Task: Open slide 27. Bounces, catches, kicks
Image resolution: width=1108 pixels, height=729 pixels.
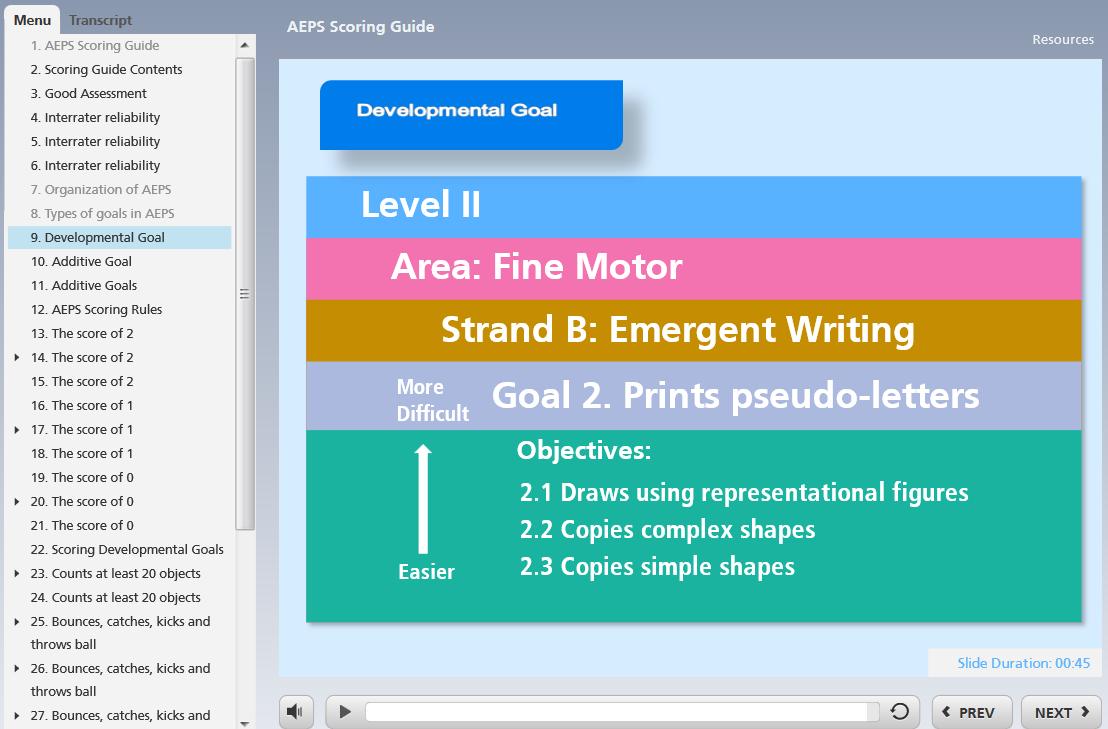Action: (120, 716)
